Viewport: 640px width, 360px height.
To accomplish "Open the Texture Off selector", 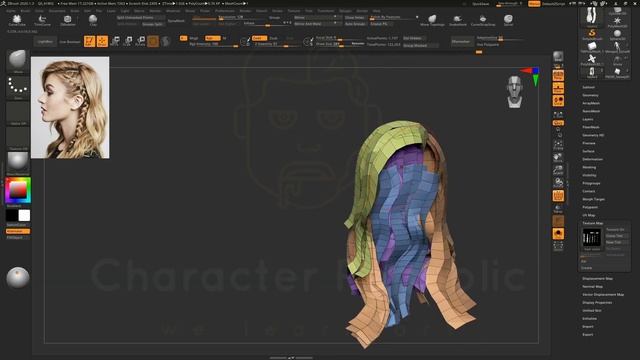I will tap(18, 138).
